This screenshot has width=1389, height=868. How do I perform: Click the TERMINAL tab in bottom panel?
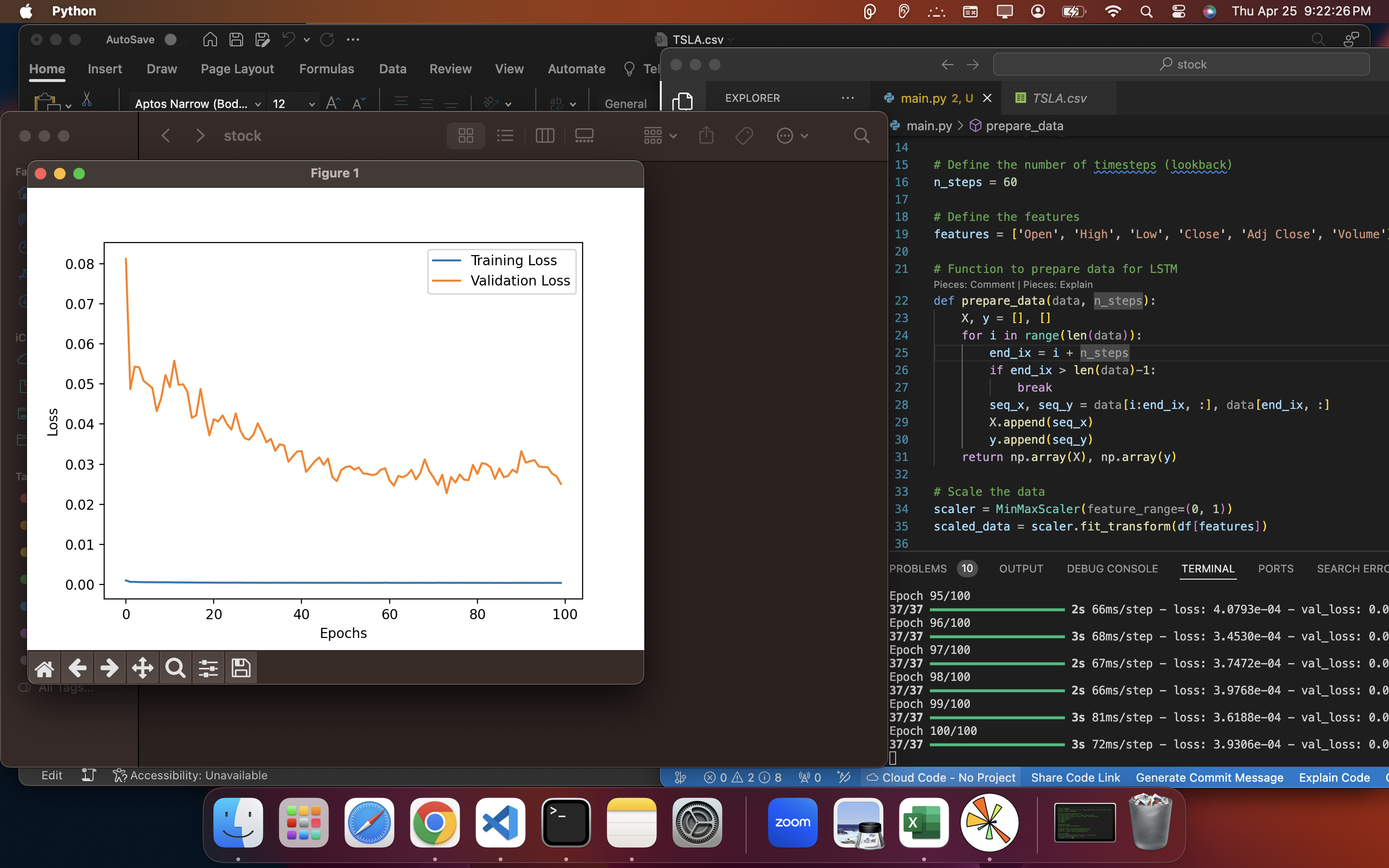[x=1206, y=567]
